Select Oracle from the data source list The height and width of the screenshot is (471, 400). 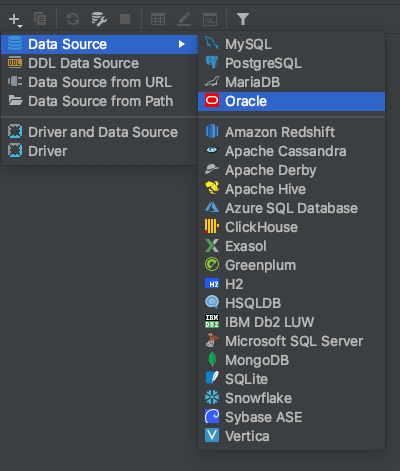[x=291, y=101]
